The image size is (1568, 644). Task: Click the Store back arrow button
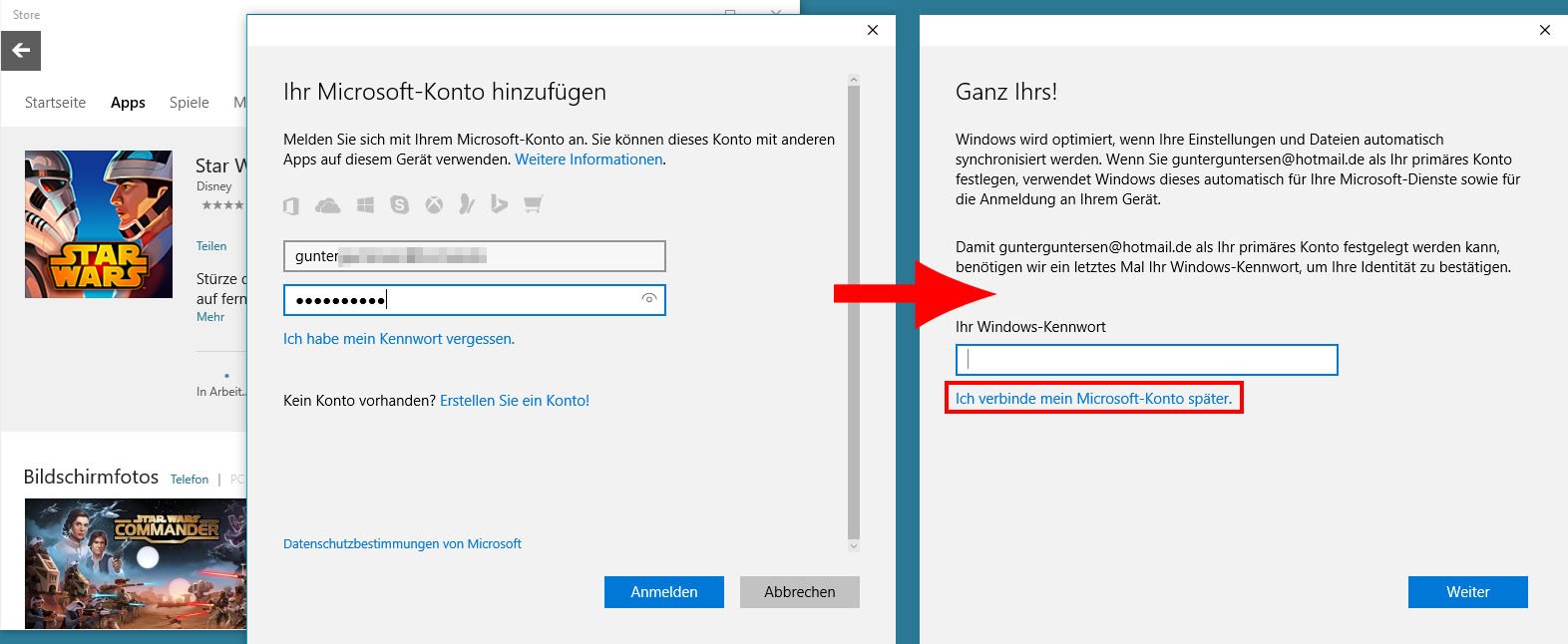tap(21, 51)
